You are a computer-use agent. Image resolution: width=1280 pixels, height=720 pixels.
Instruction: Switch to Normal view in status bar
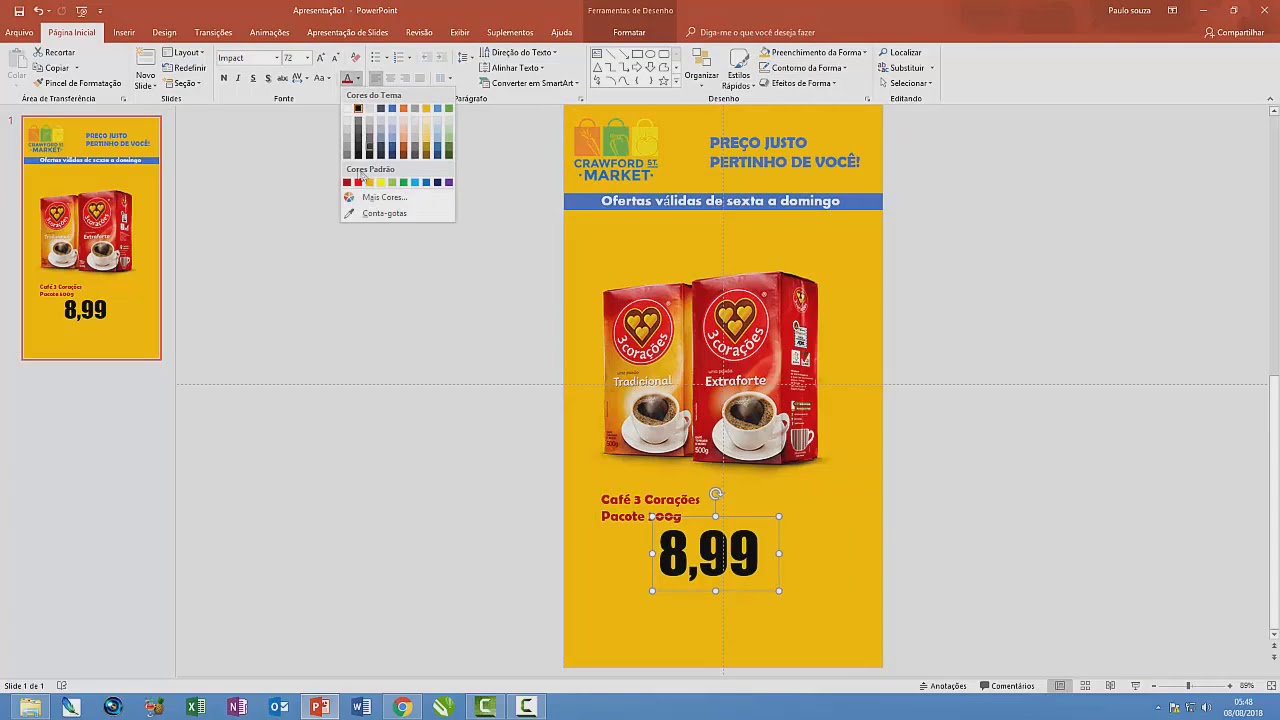[1060, 686]
